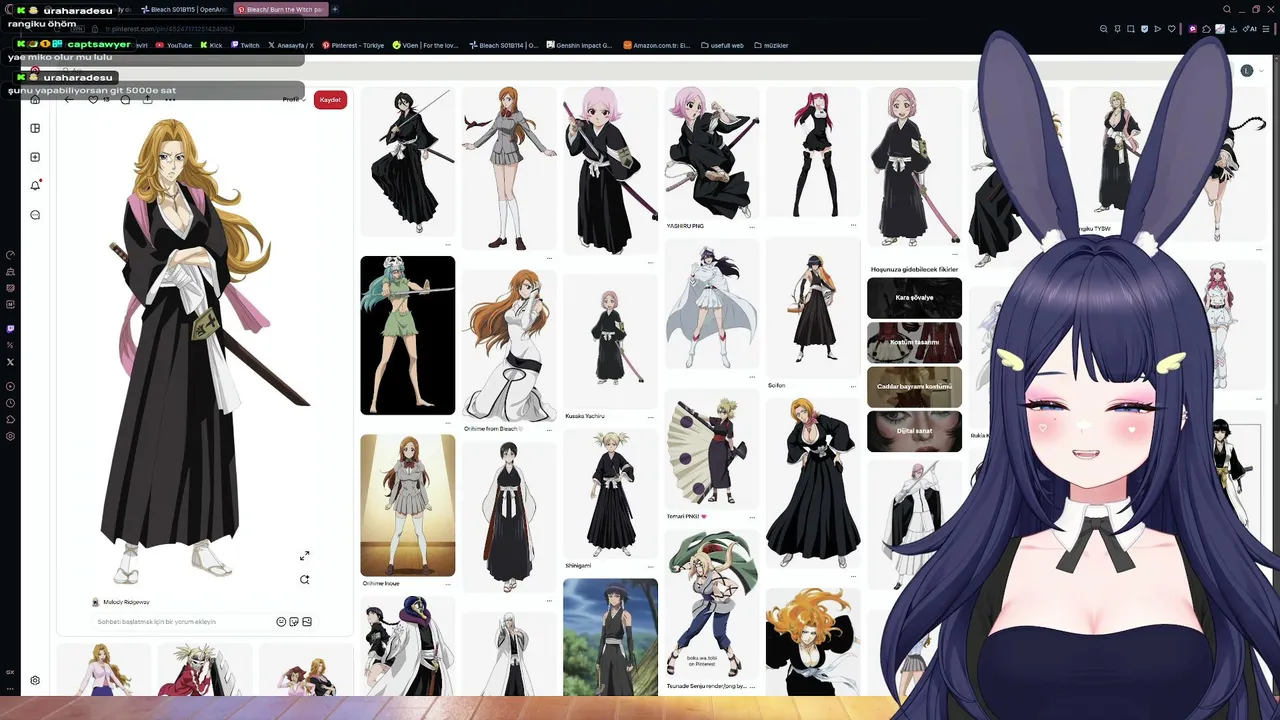Select the Dijital sanat suggestion tile
1280x720 pixels.
pyautogui.click(x=914, y=431)
